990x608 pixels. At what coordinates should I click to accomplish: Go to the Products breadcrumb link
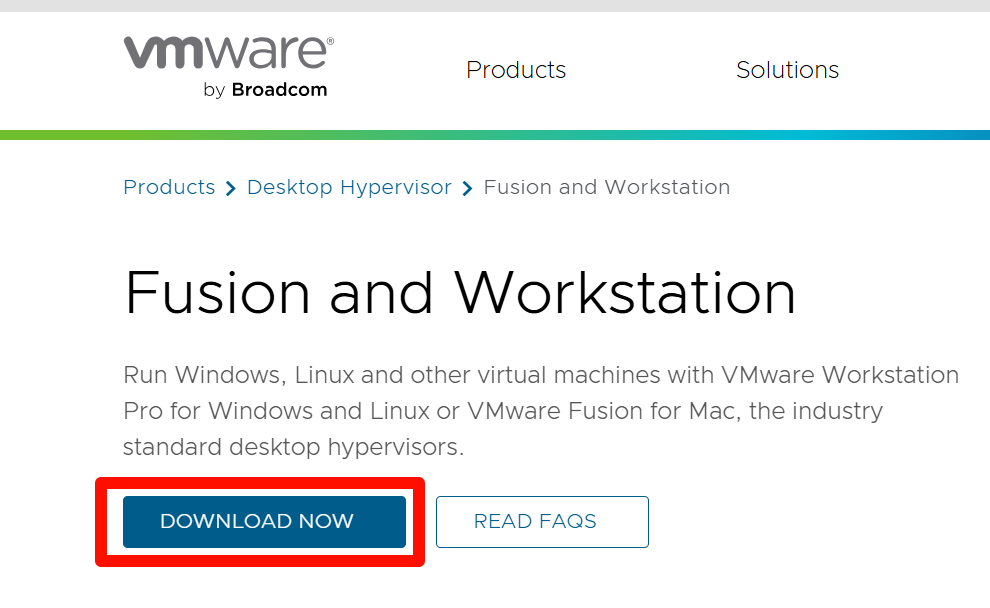(x=169, y=188)
